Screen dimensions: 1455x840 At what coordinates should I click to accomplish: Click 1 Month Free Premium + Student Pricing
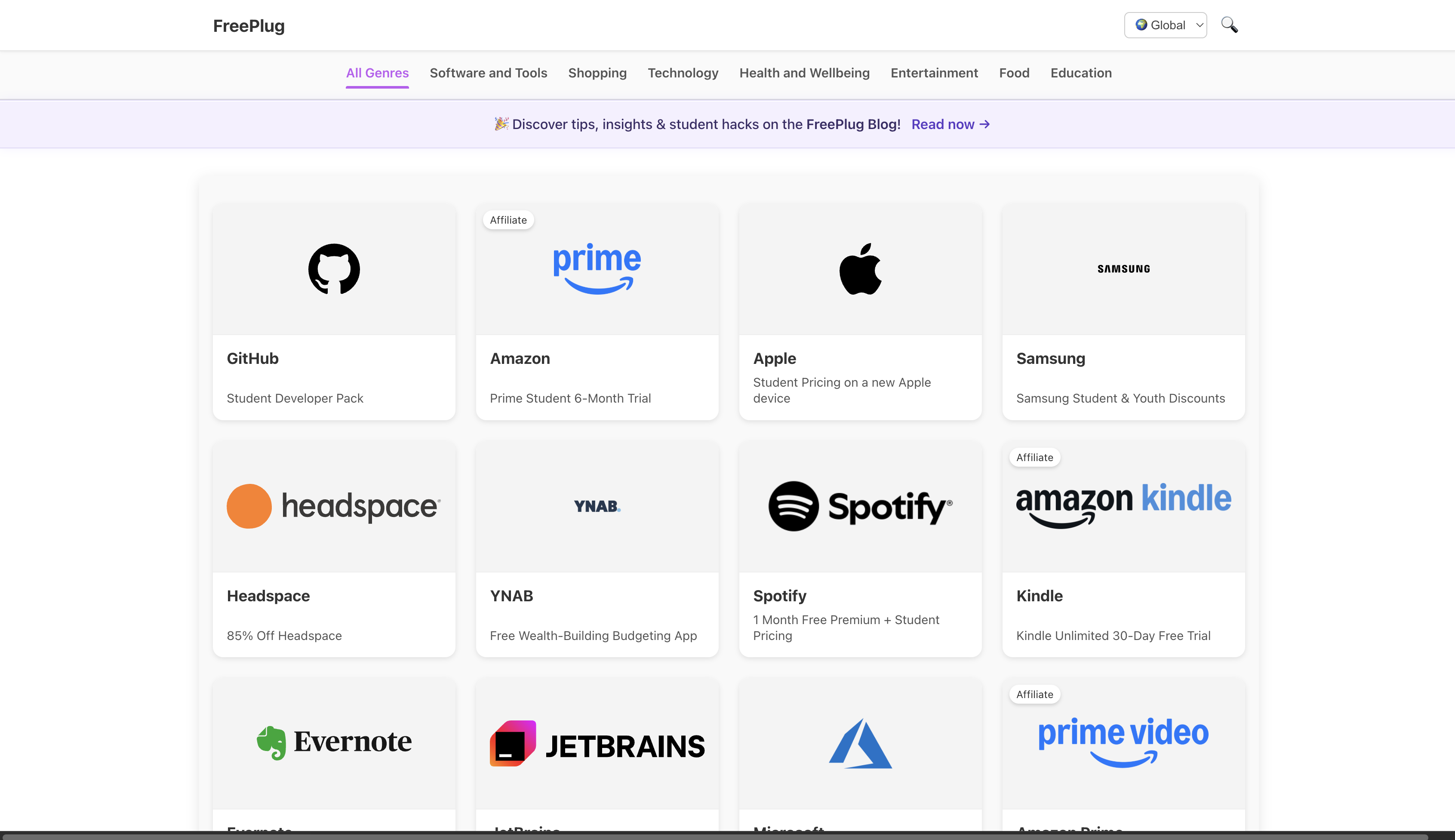click(846, 627)
